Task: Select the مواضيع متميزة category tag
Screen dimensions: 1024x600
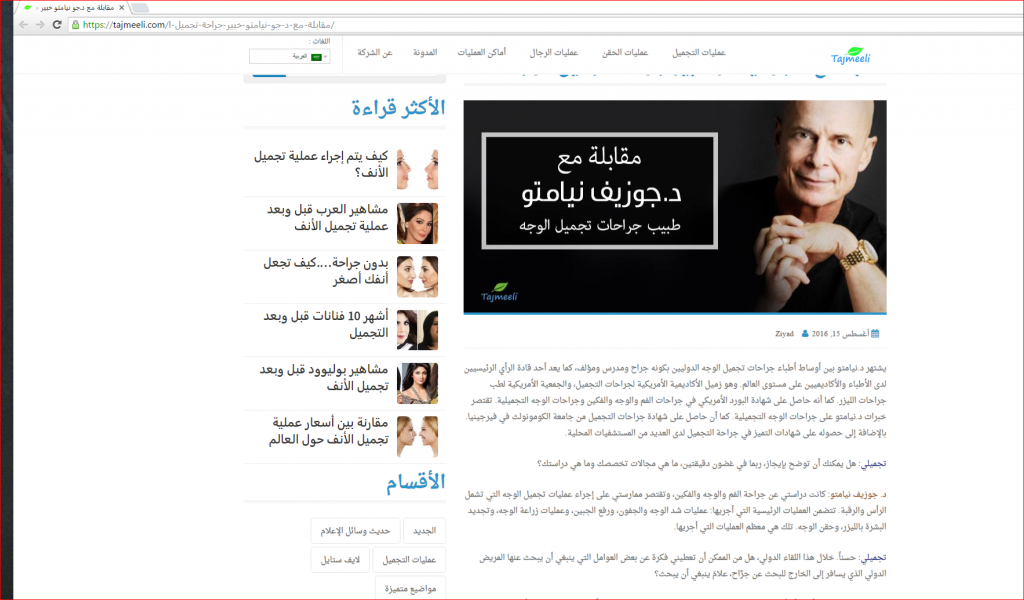Action: pyautogui.click(x=410, y=588)
